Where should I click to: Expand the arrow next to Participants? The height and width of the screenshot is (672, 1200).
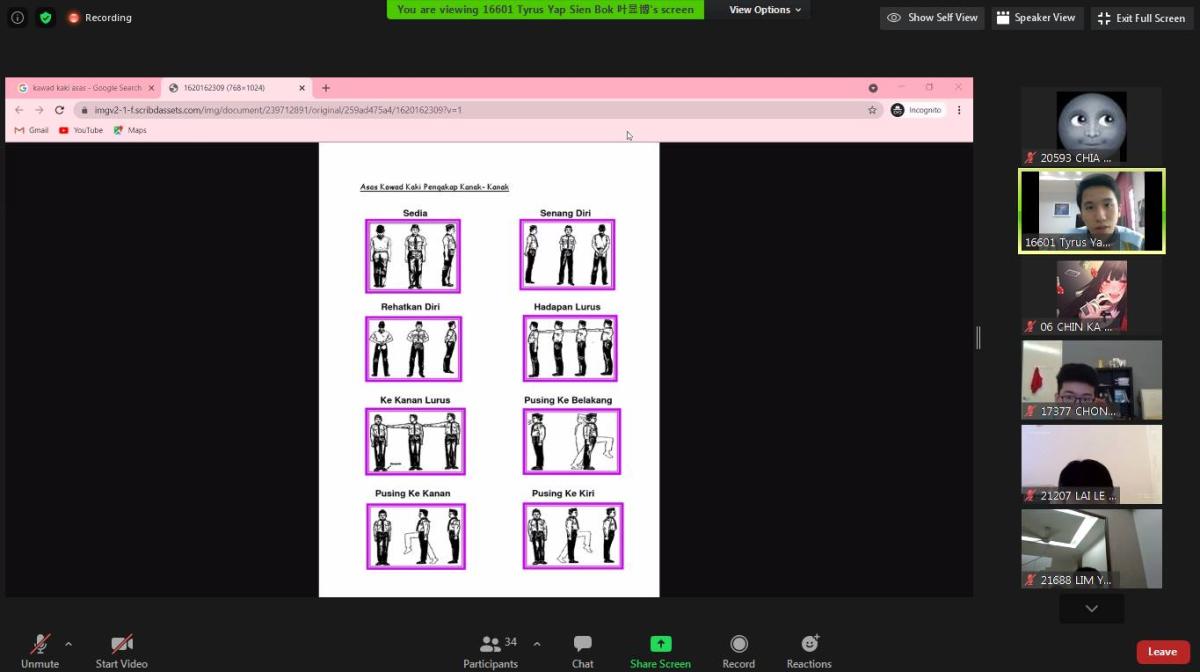click(x=536, y=643)
